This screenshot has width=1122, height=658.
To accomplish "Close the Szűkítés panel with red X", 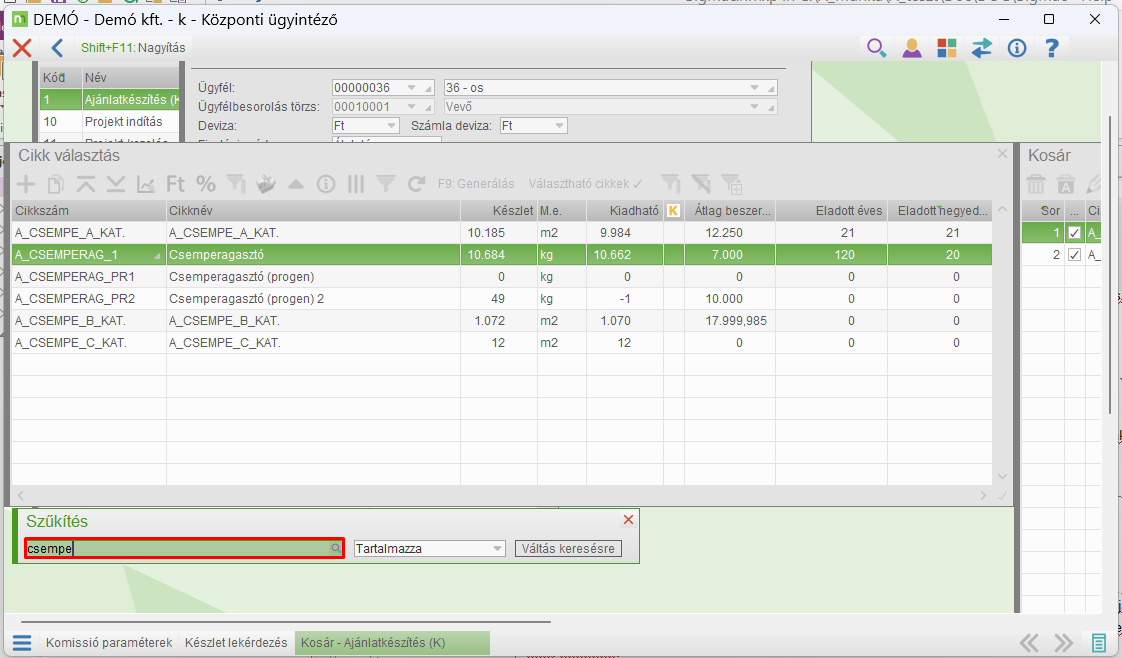I will 628,520.
